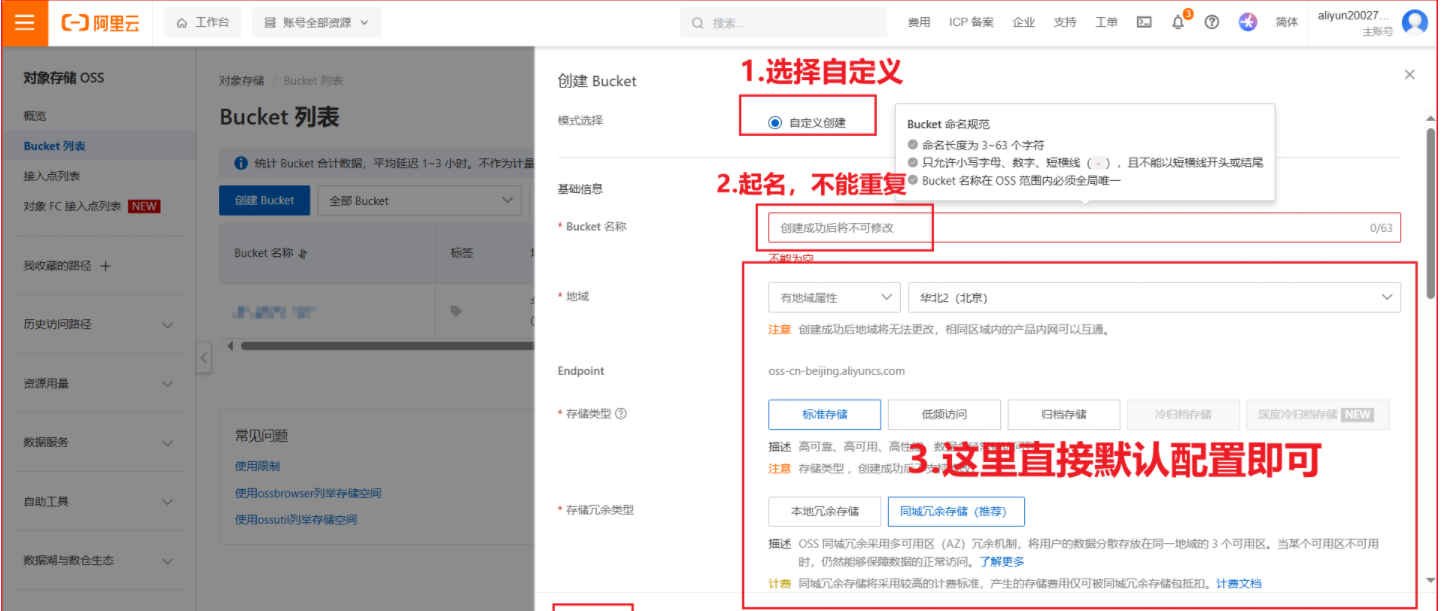Open the purple AI assistant icon

pos(1247,22)
